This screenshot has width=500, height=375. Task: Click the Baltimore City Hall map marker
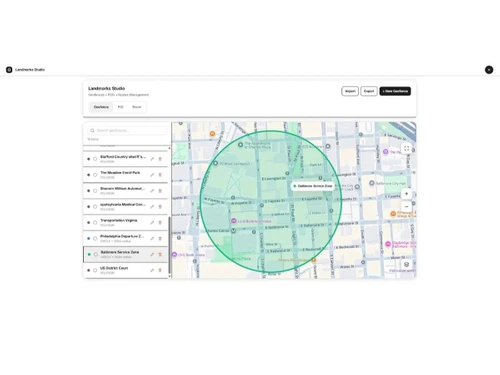point(372,183)
